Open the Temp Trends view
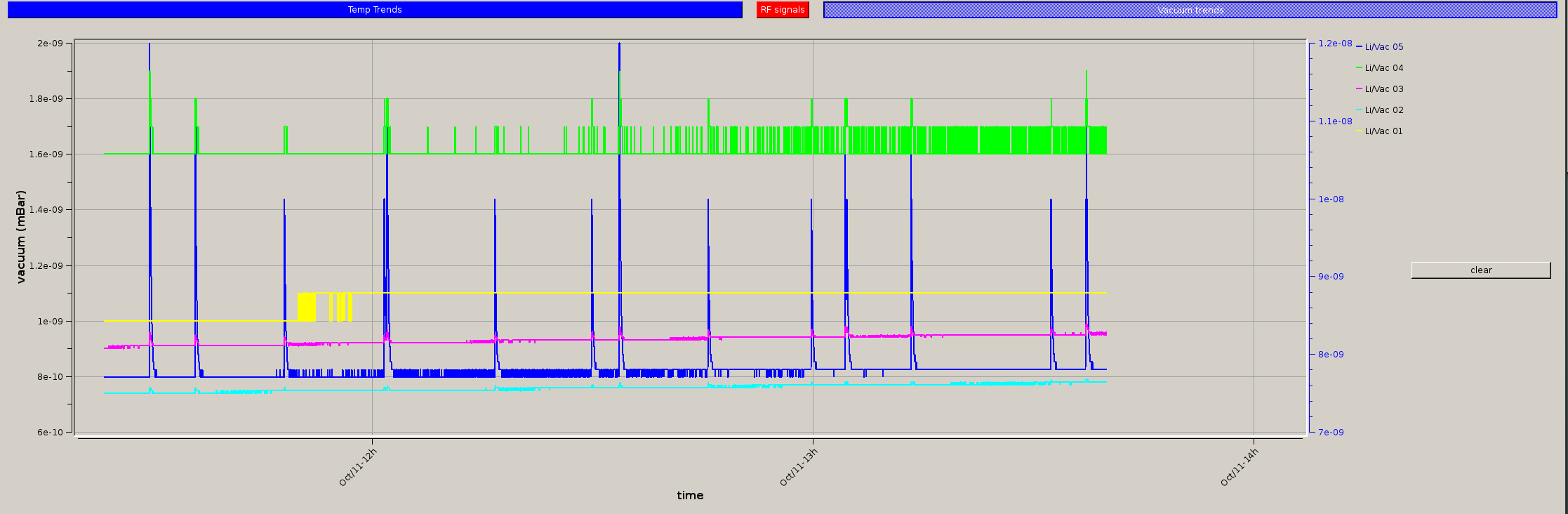 [x=375, y=10]
